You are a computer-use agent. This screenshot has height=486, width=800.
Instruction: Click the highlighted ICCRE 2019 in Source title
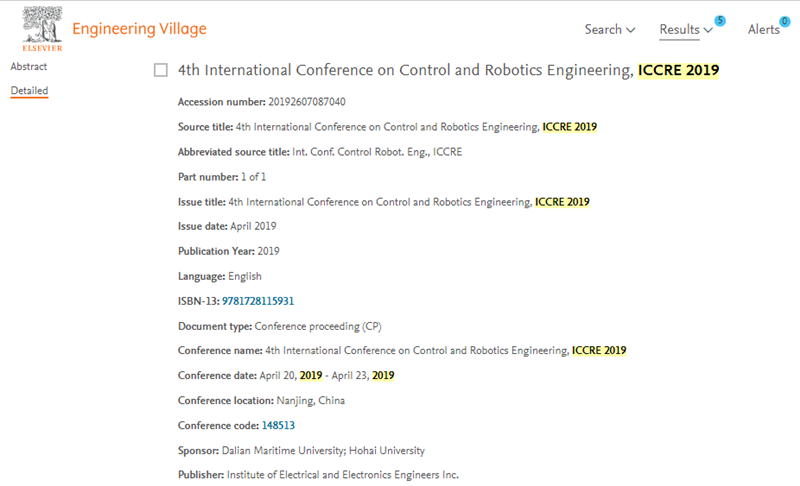[x=569, y=127]
